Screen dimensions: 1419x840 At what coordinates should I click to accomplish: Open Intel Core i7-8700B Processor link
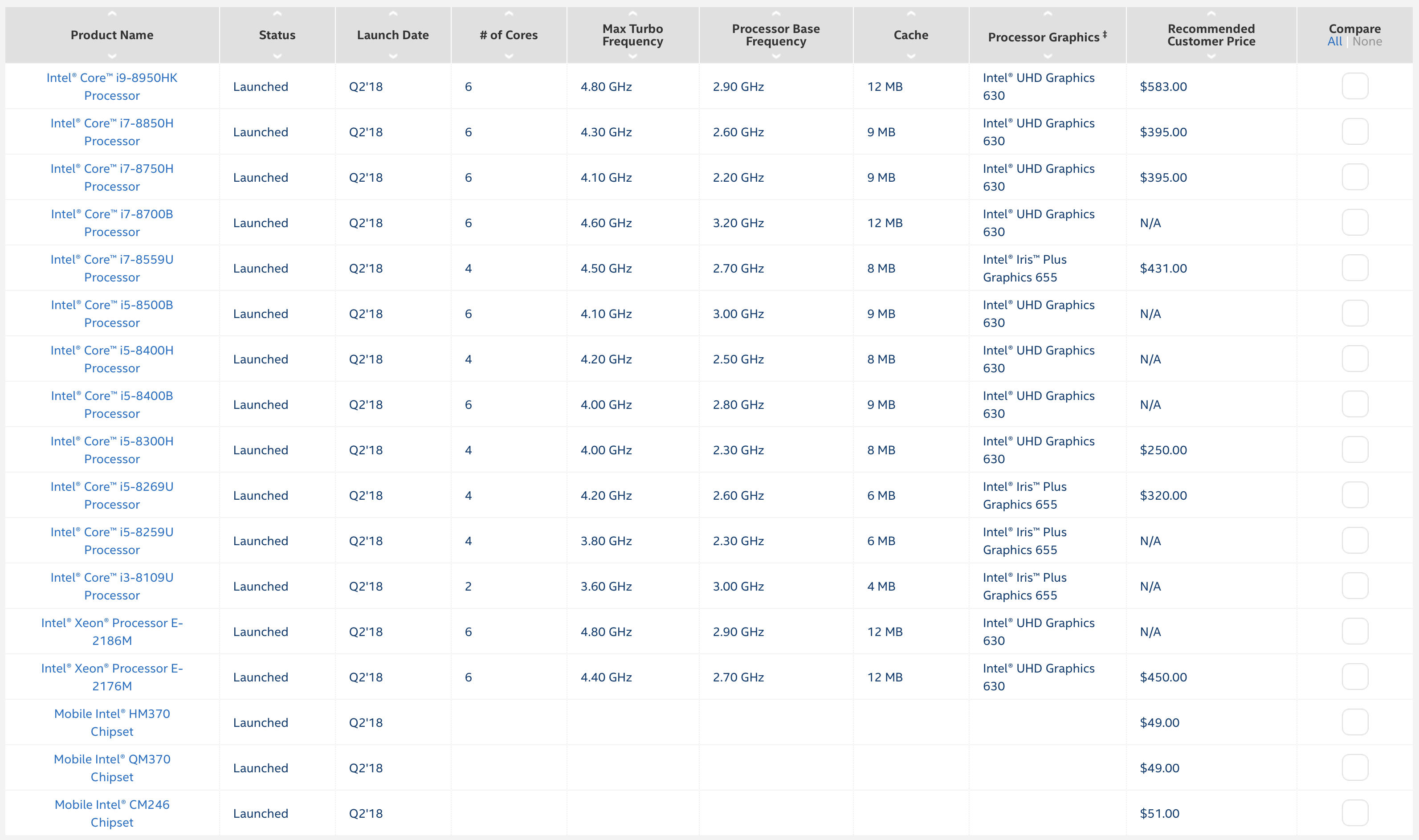tap(112, 223)
